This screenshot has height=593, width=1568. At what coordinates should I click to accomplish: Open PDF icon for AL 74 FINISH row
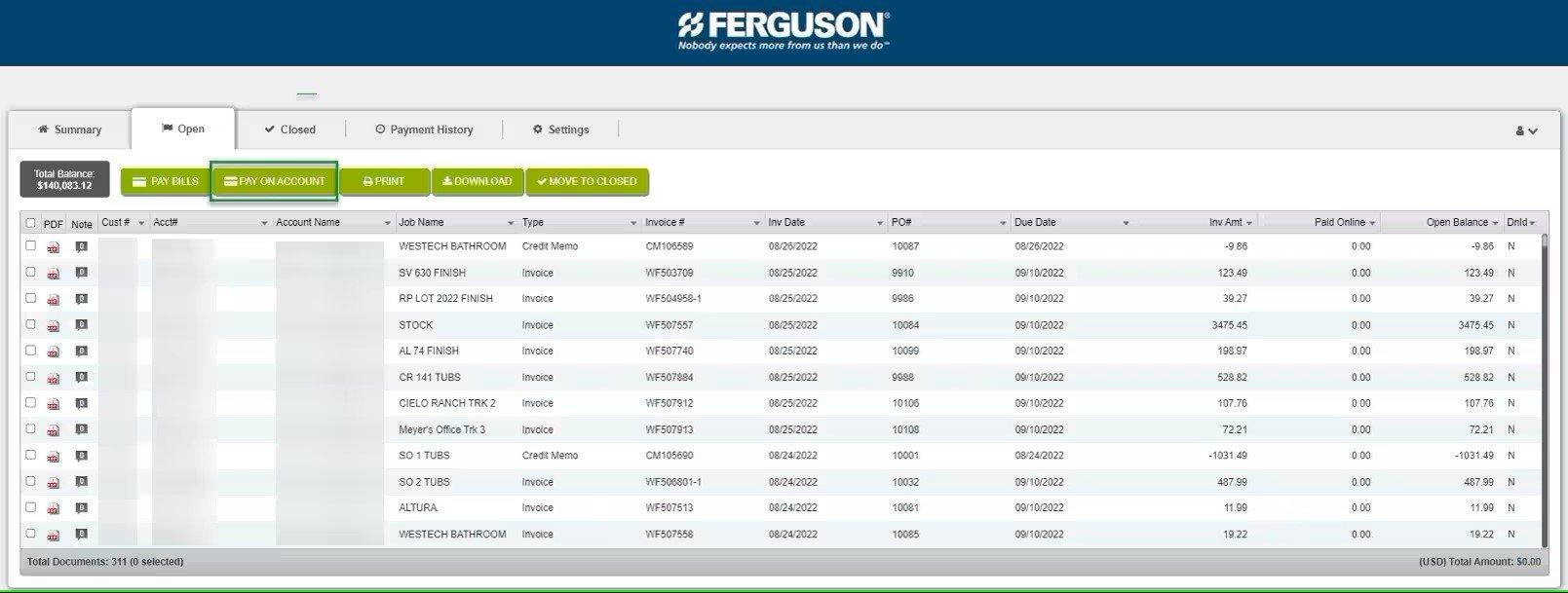coord(54,352)
